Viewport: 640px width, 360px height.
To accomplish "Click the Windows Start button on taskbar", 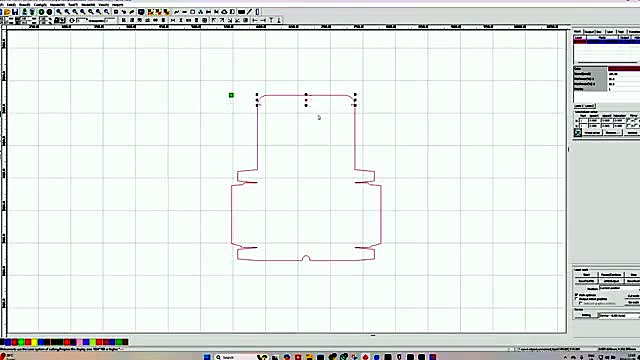I will point(207,357).
